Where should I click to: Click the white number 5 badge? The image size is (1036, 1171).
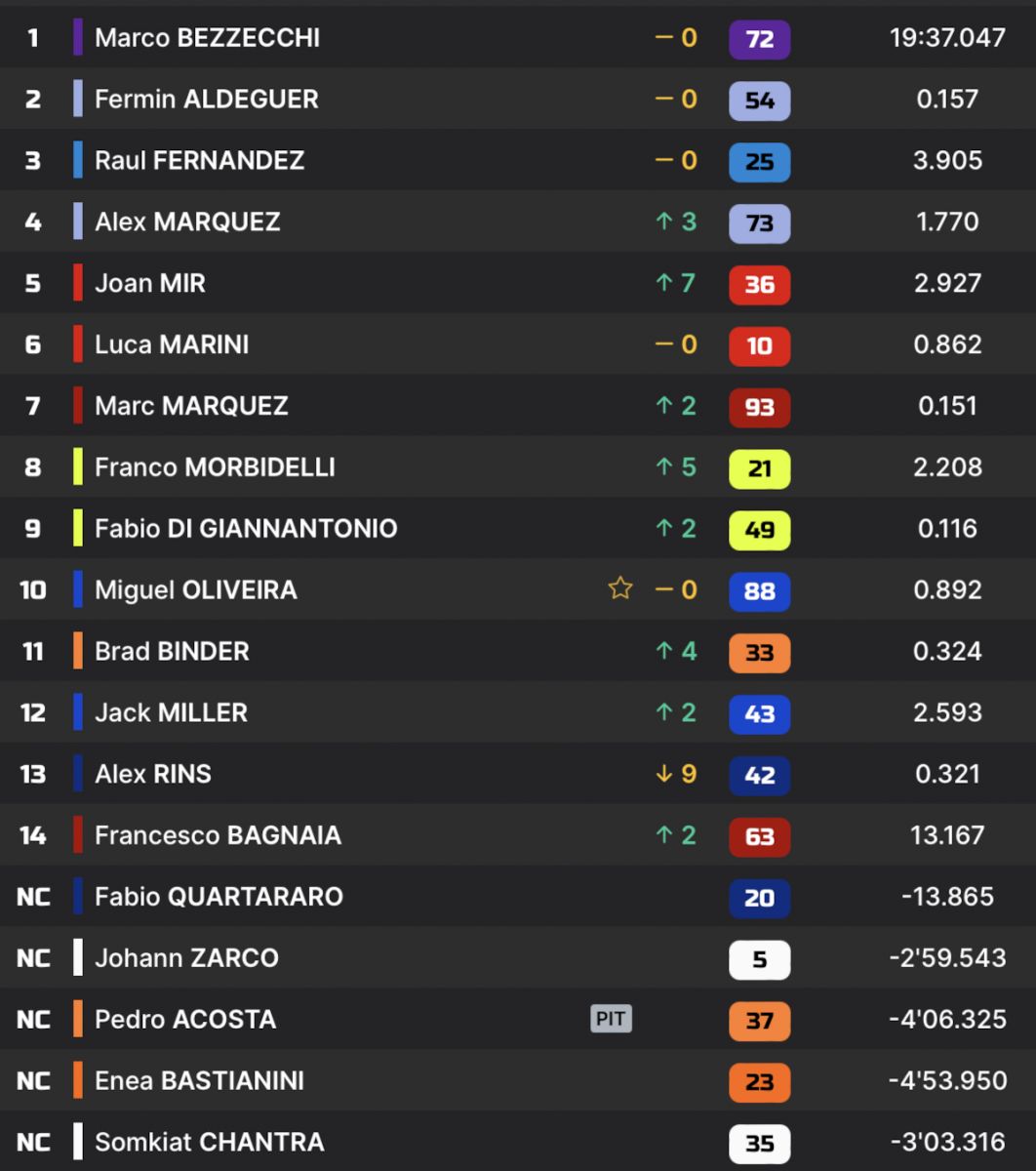[x=759, y=960]
